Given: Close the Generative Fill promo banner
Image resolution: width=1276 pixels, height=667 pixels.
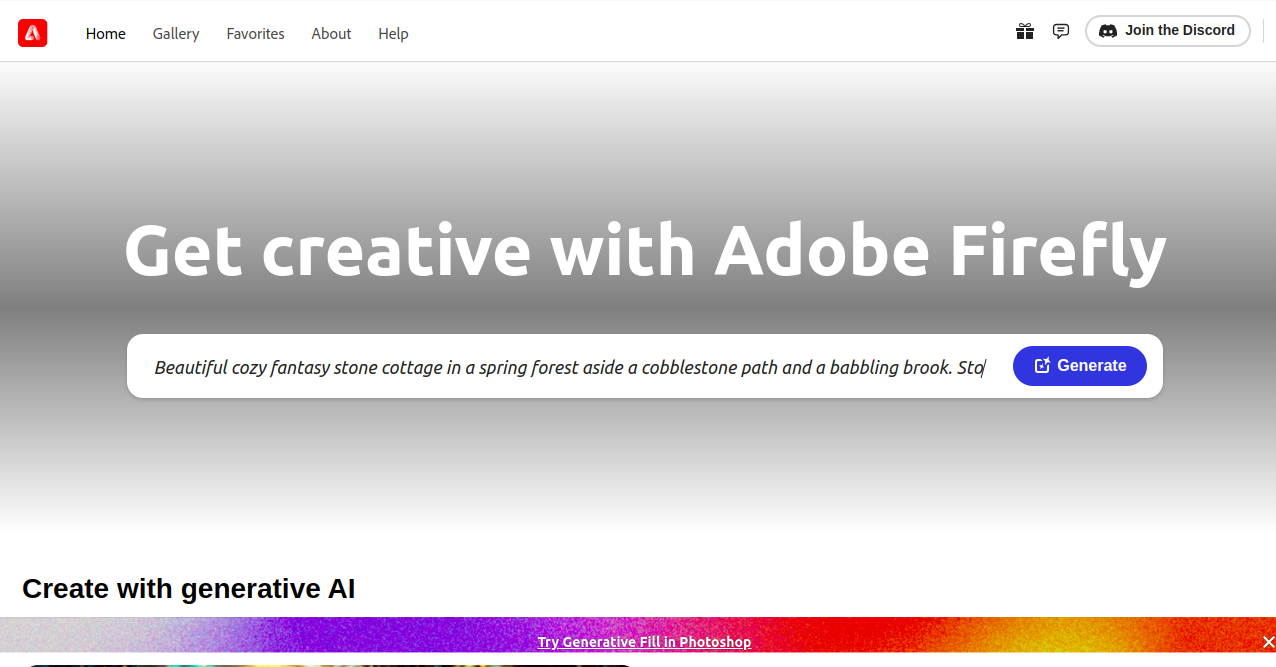Looking at the screenshot, I should (x=1268, y=642).
